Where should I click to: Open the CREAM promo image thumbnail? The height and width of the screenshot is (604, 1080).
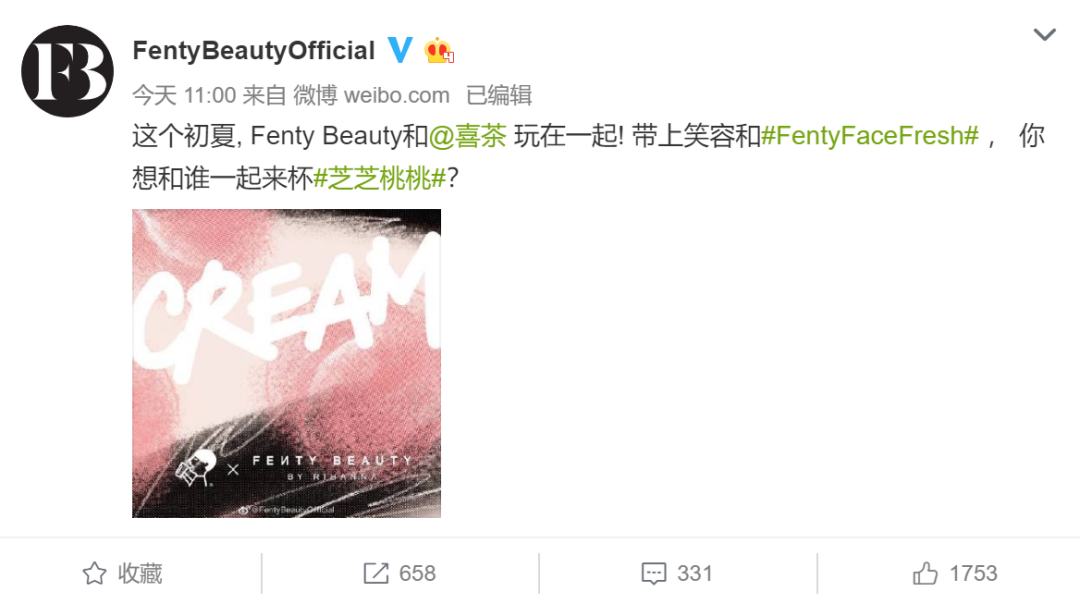(287, 363)
